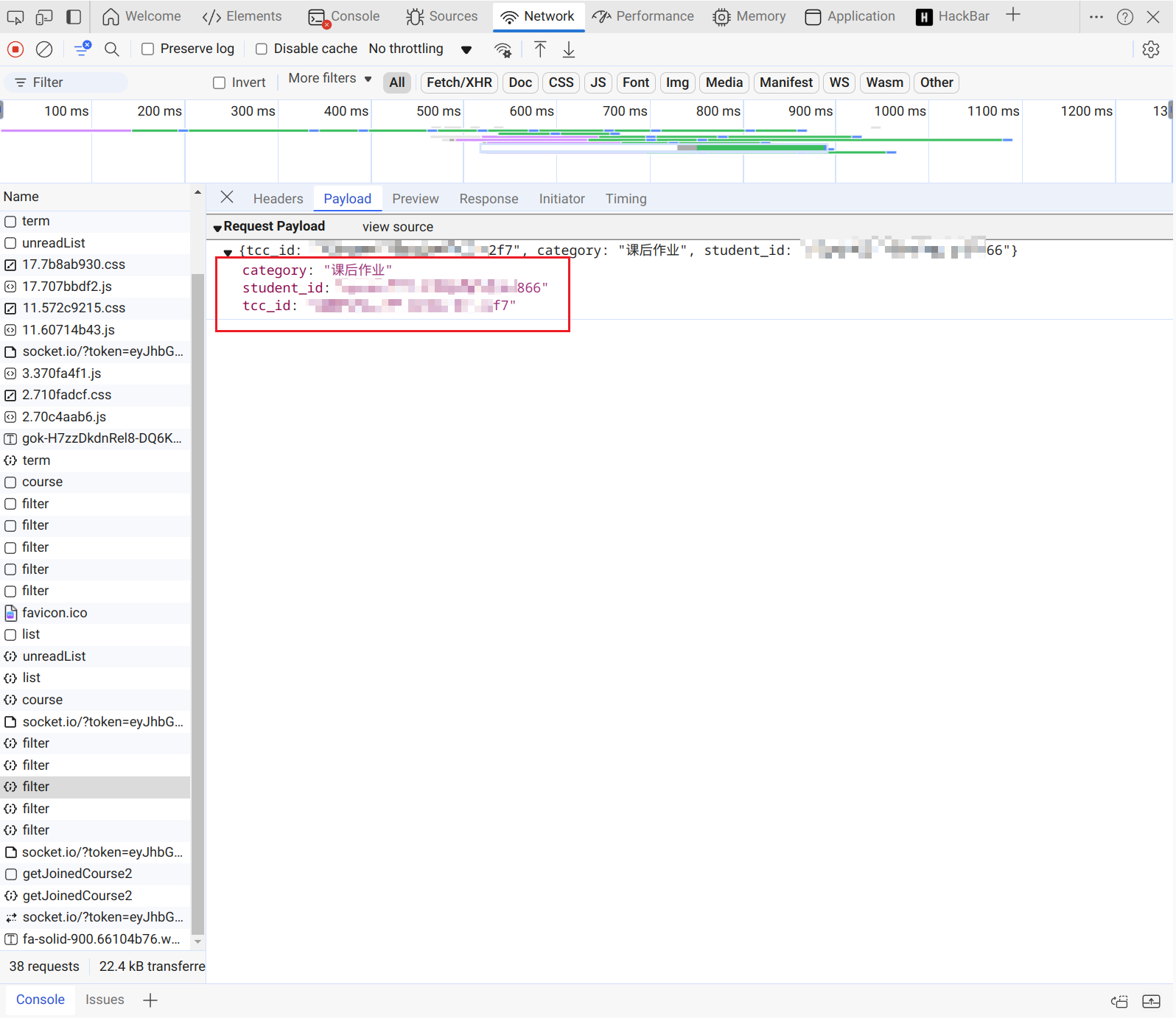Open network conditions wifi icon

[x=503, y=49]
